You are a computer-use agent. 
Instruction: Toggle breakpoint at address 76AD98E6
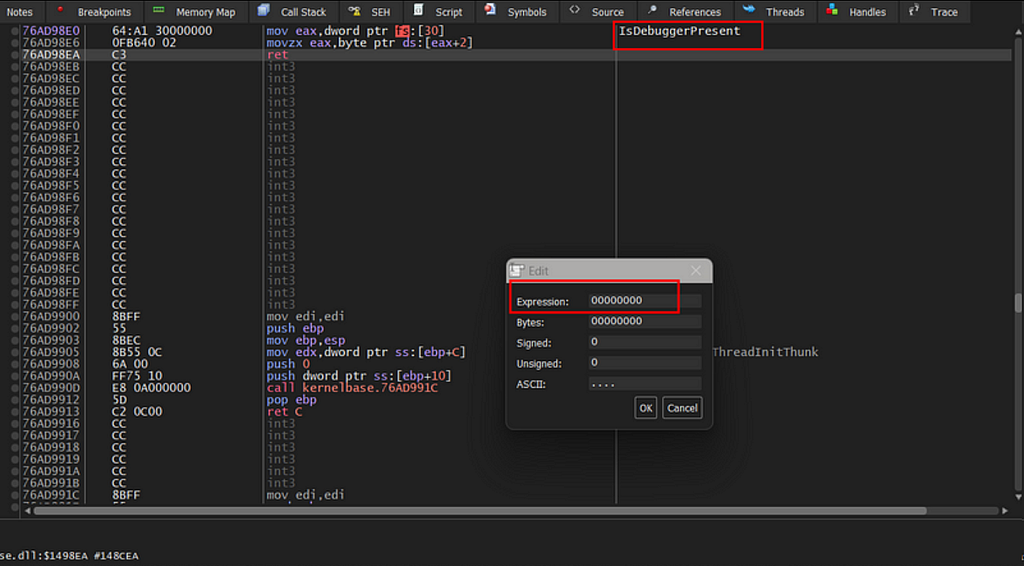coord(14,42)
